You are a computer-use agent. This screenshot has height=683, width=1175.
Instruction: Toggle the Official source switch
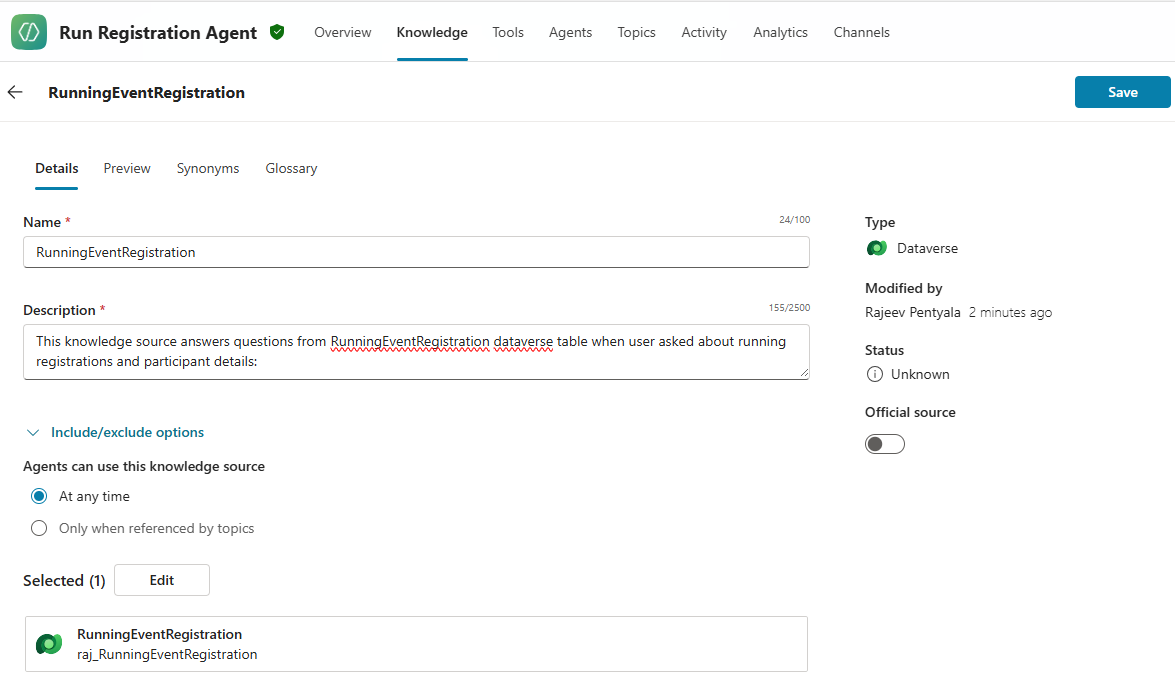885,444
